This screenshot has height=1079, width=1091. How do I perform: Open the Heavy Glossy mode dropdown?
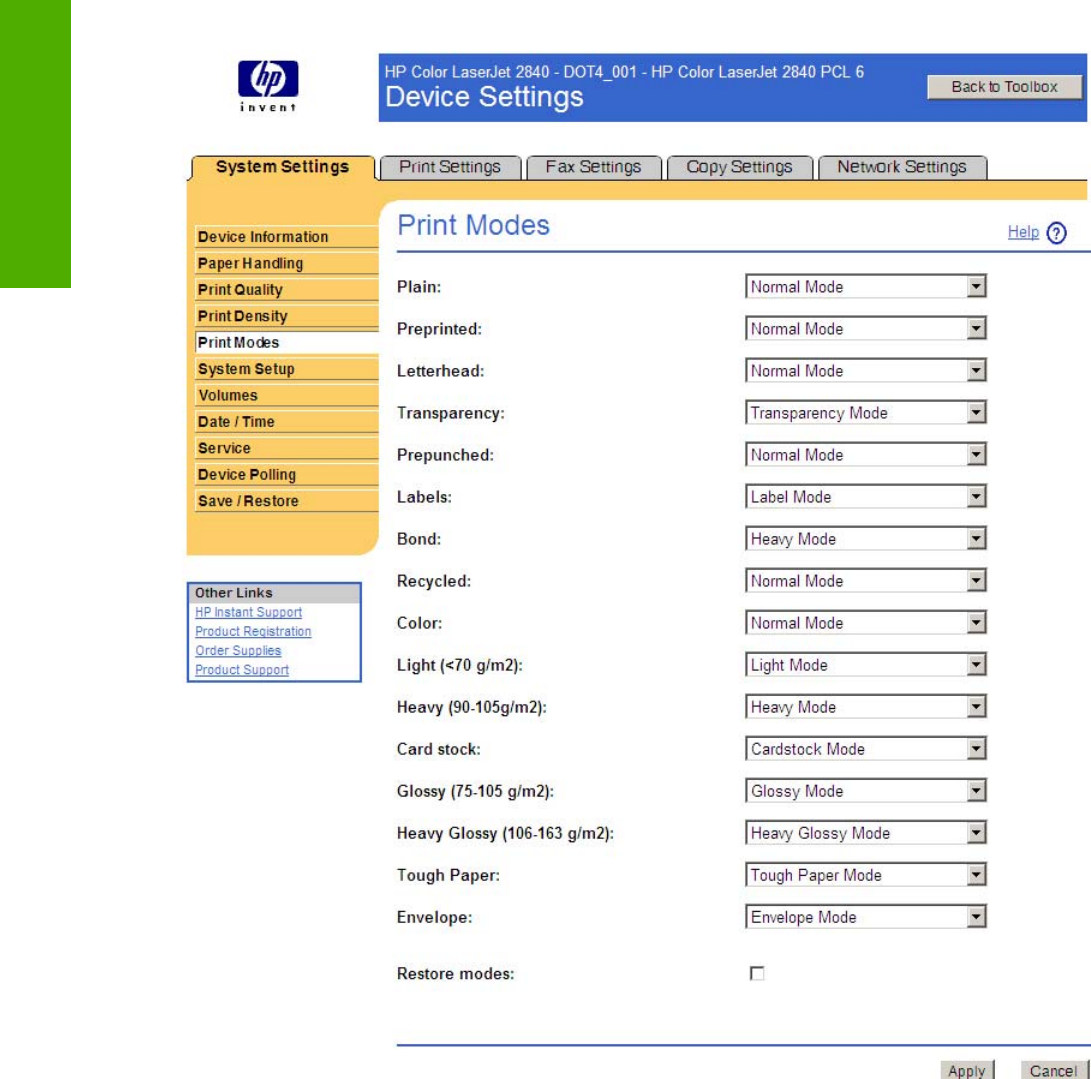[x=866, y=833]
